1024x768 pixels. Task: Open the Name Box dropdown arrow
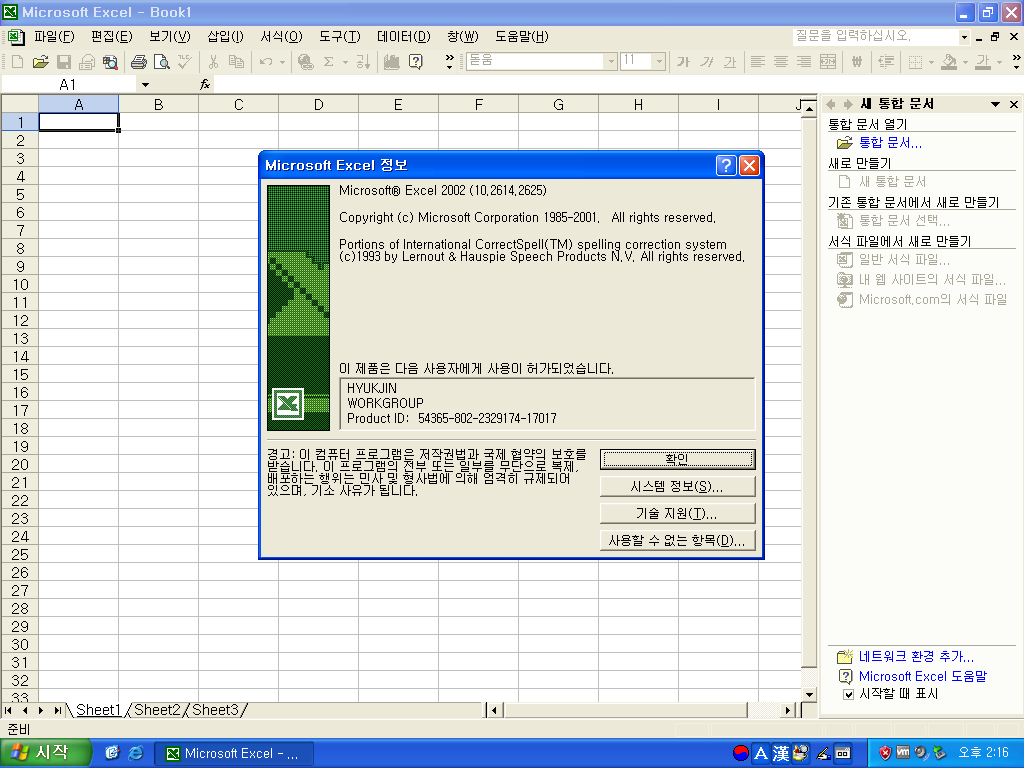pyautogui.click(x=145, y=85)
